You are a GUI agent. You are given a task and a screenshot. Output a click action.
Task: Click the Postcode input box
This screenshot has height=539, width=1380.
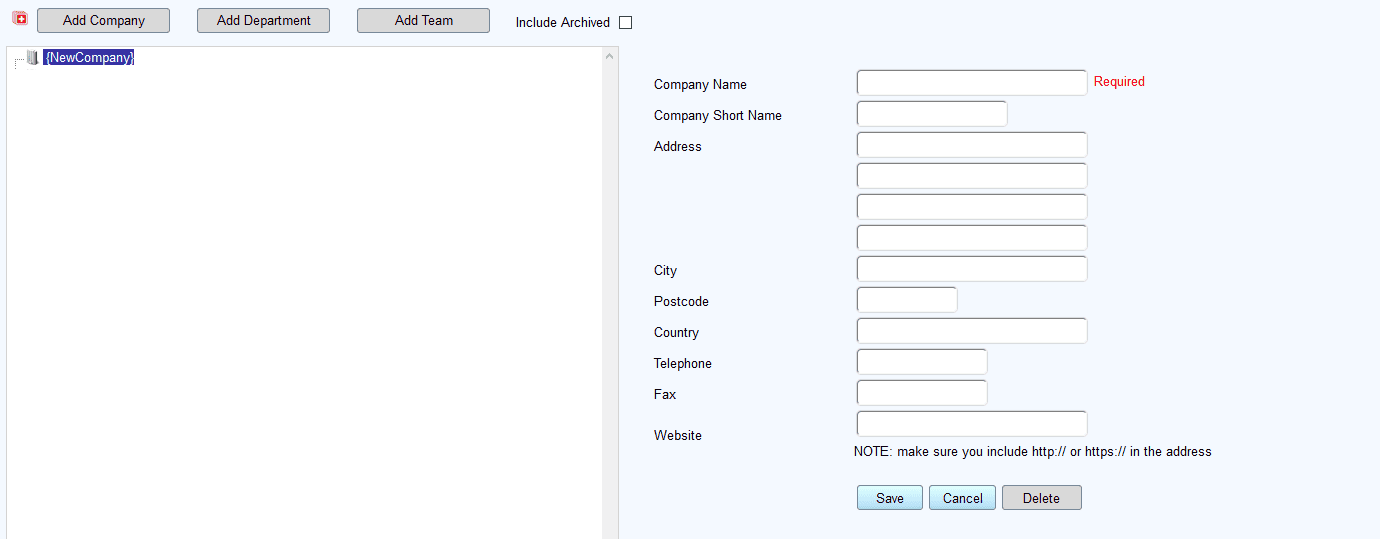pos(907,300)
